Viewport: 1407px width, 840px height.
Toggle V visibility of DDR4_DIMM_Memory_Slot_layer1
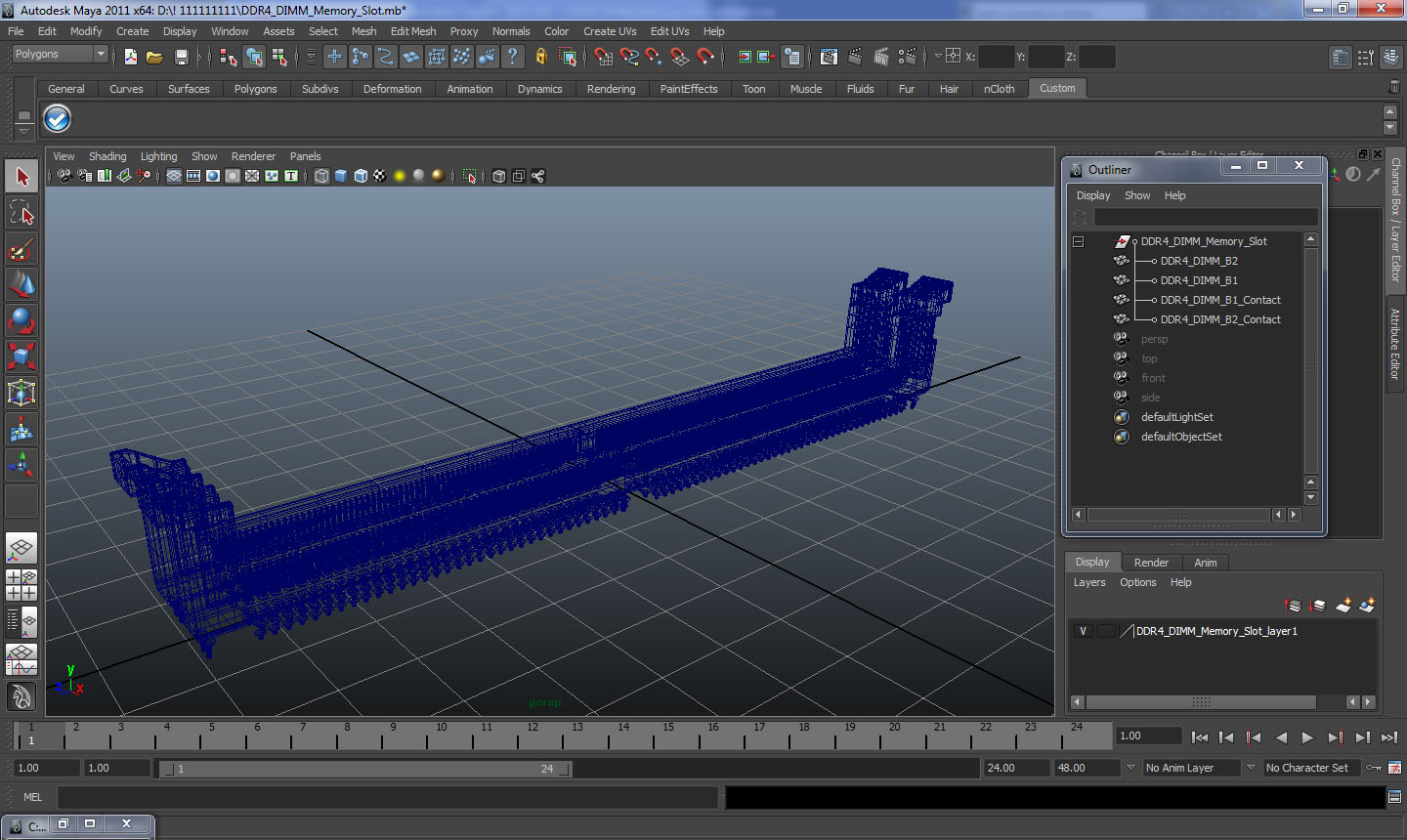(1083, 631)
